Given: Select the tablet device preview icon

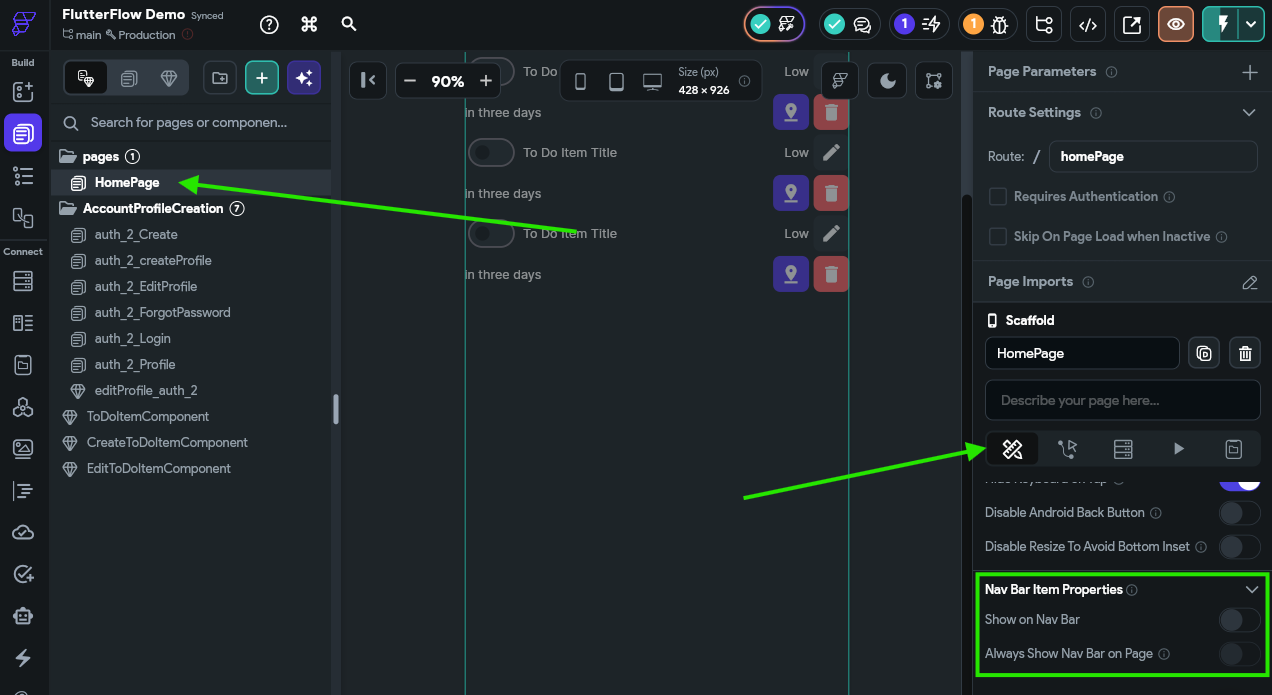Looking at the screenshot, I should click(616, 82).
